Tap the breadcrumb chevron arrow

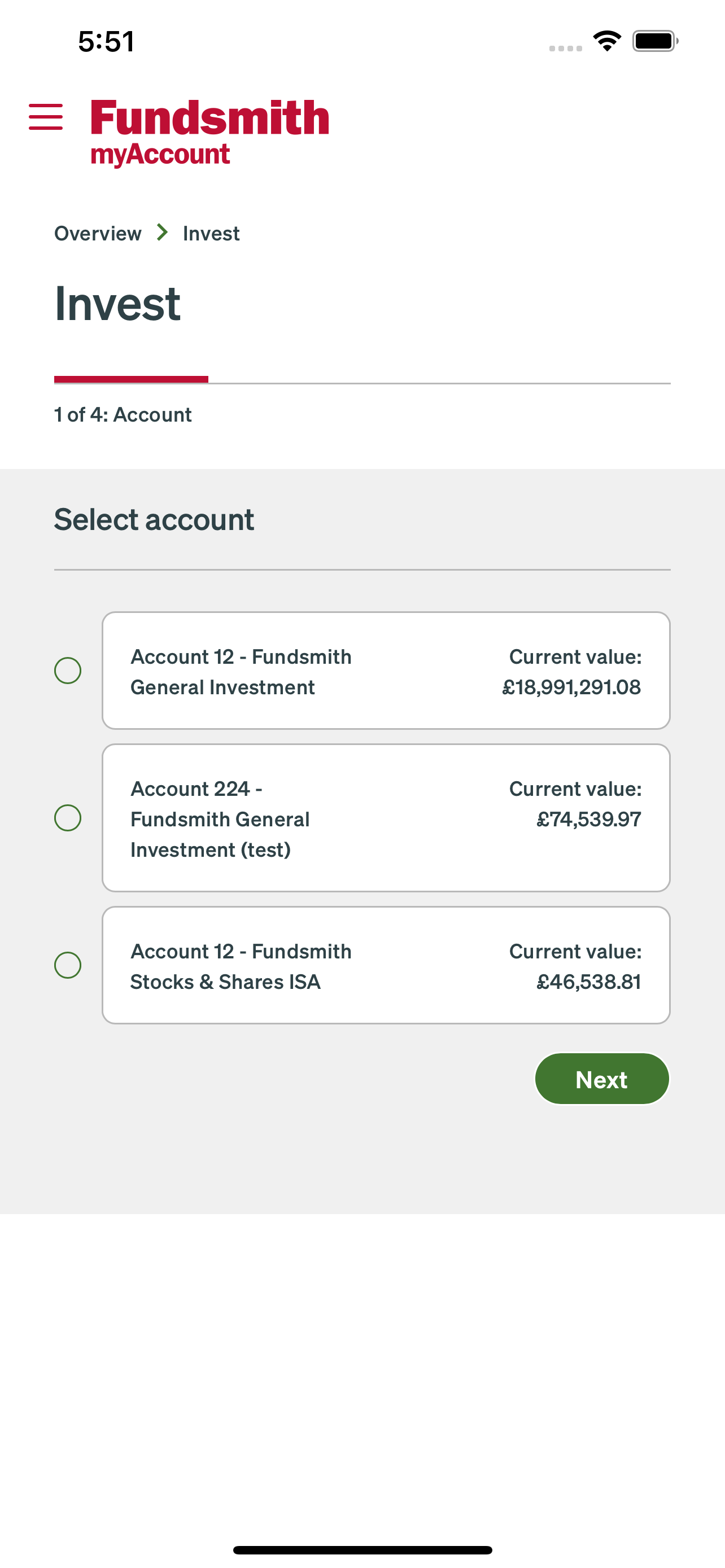pos(162,233)
